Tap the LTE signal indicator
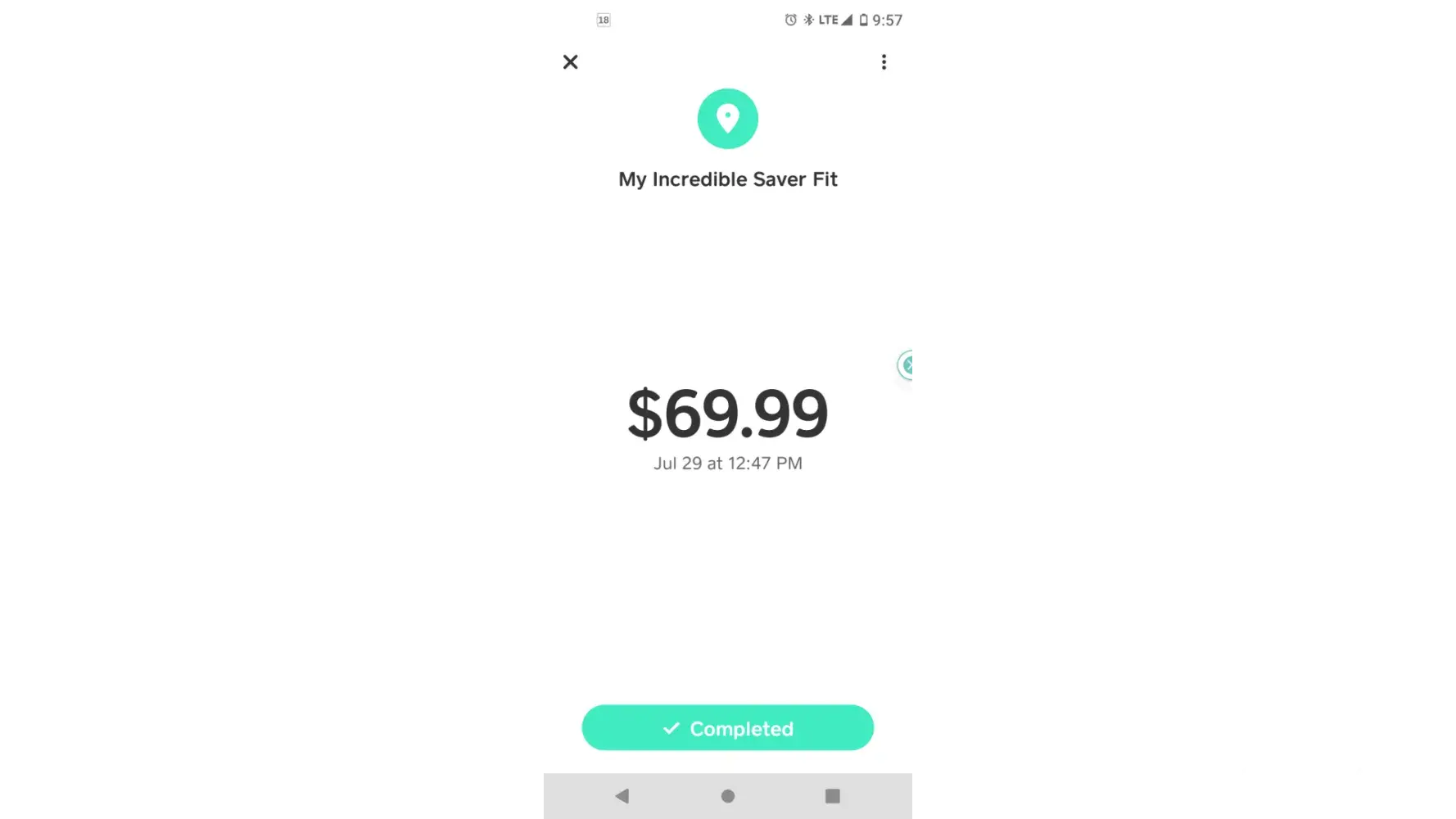1456x819 pixels. [x=835, y=20]
